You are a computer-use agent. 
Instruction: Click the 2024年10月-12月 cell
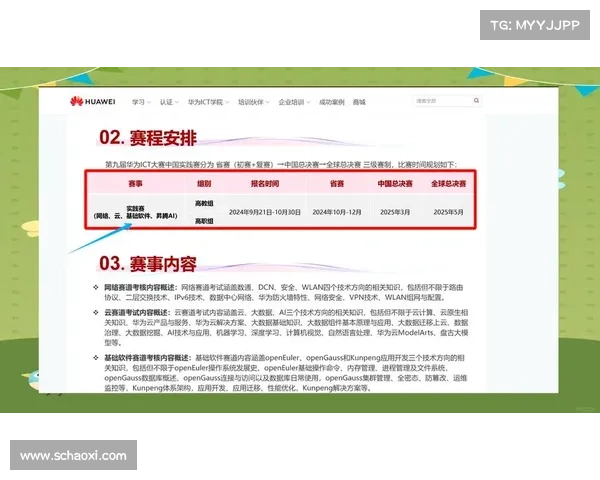[337, 212]
